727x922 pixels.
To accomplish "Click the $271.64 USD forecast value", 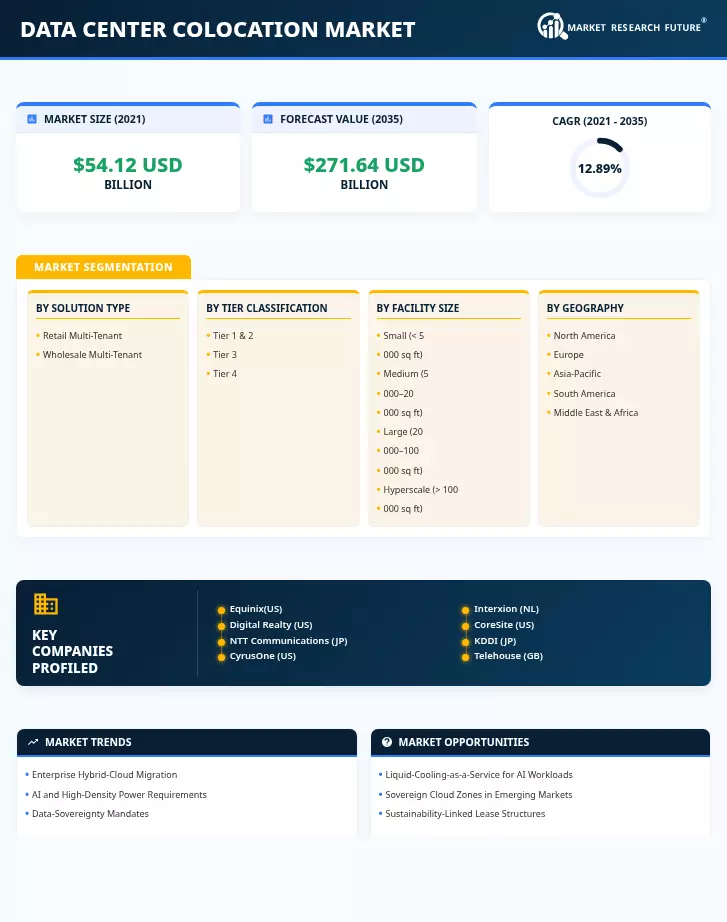I will coord(364,165).
